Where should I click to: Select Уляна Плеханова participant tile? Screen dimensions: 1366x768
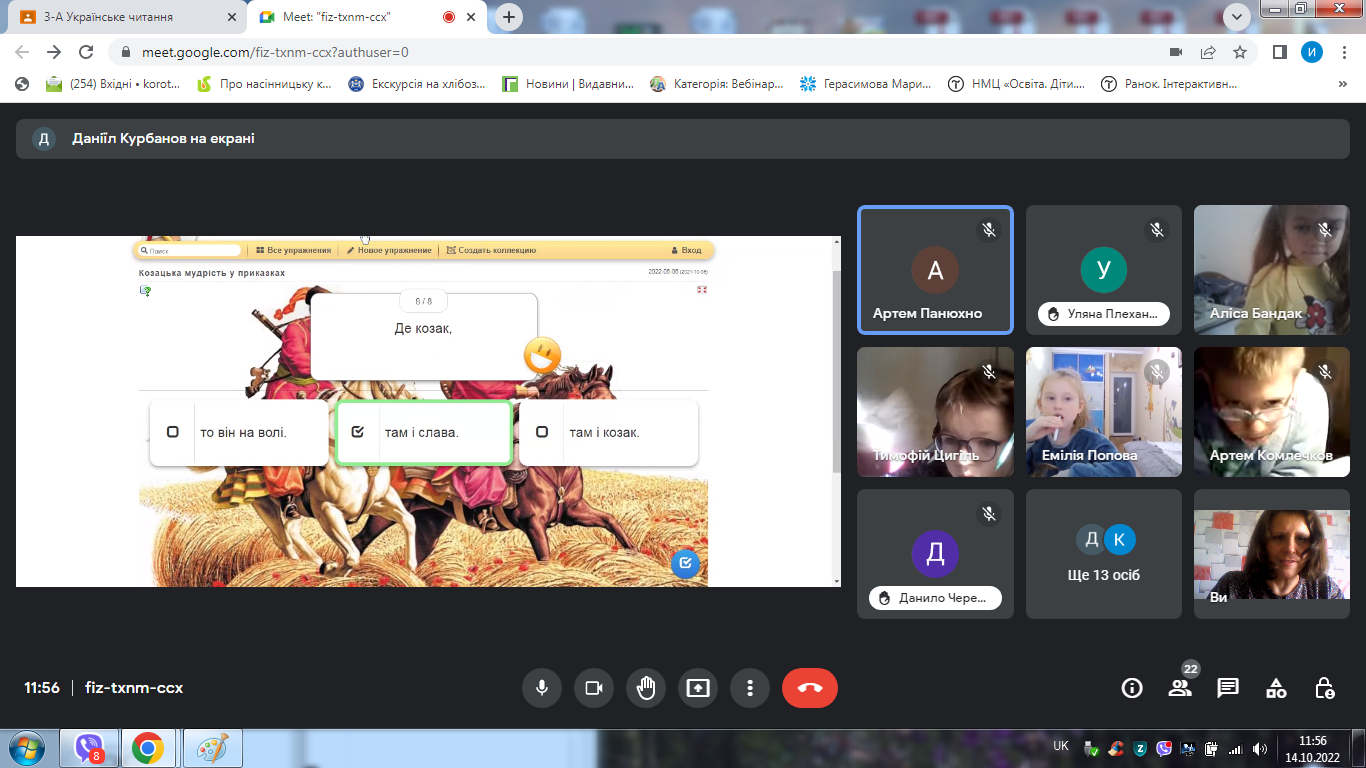[x=1104, y=270]
